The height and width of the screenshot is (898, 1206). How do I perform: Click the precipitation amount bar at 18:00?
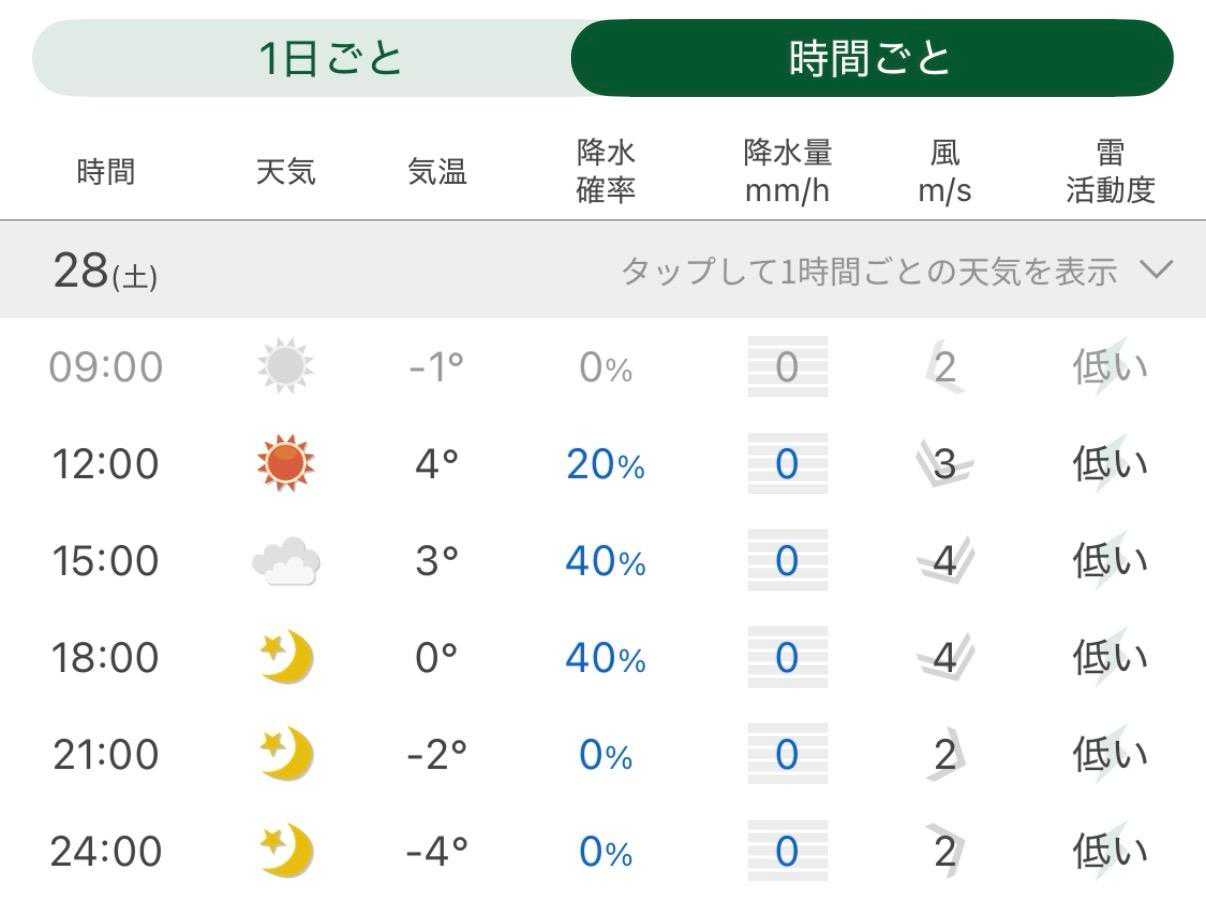coord(787,659)
